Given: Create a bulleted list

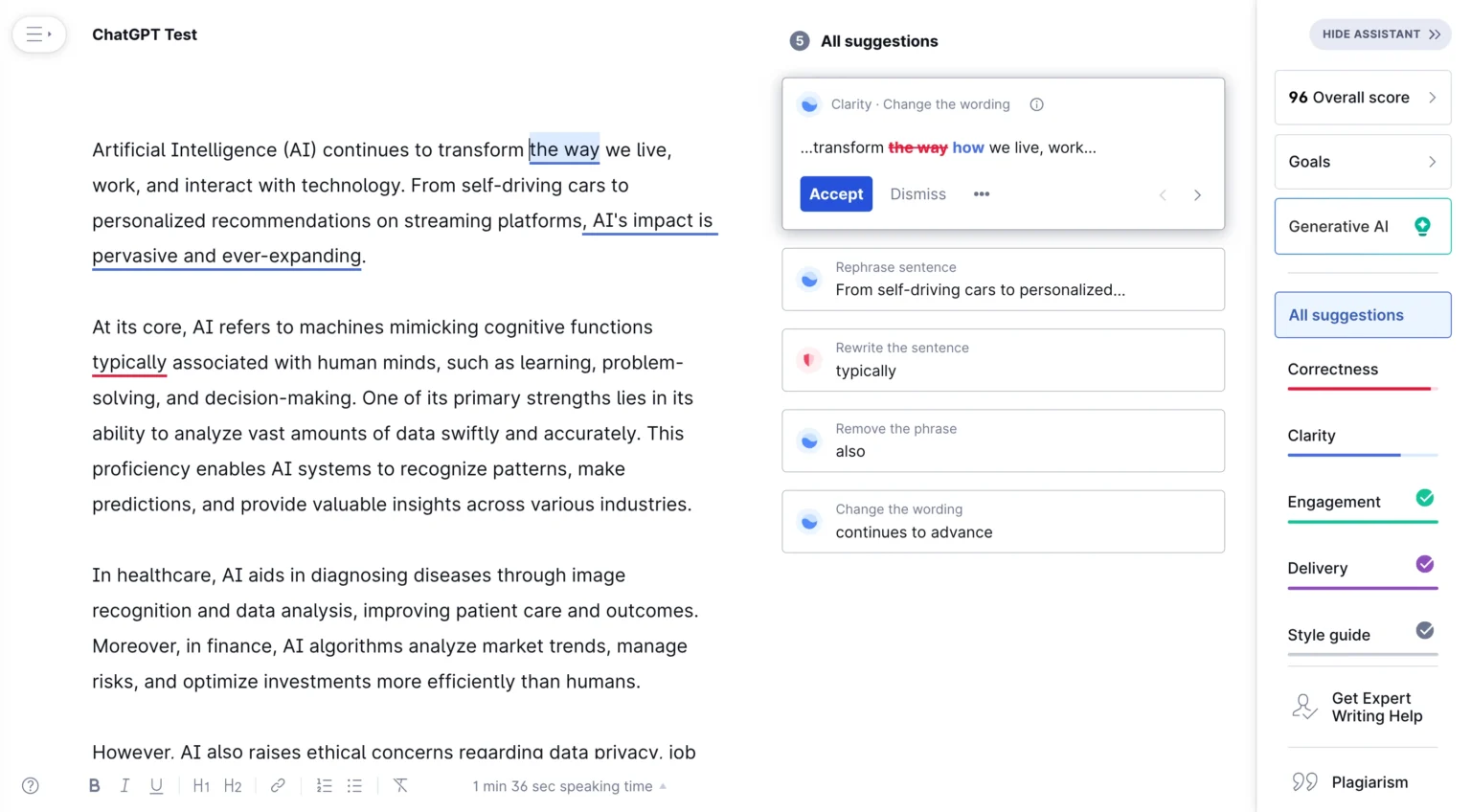Looking at the screenshot, I should pyautogui.click(x=354, y=786).
